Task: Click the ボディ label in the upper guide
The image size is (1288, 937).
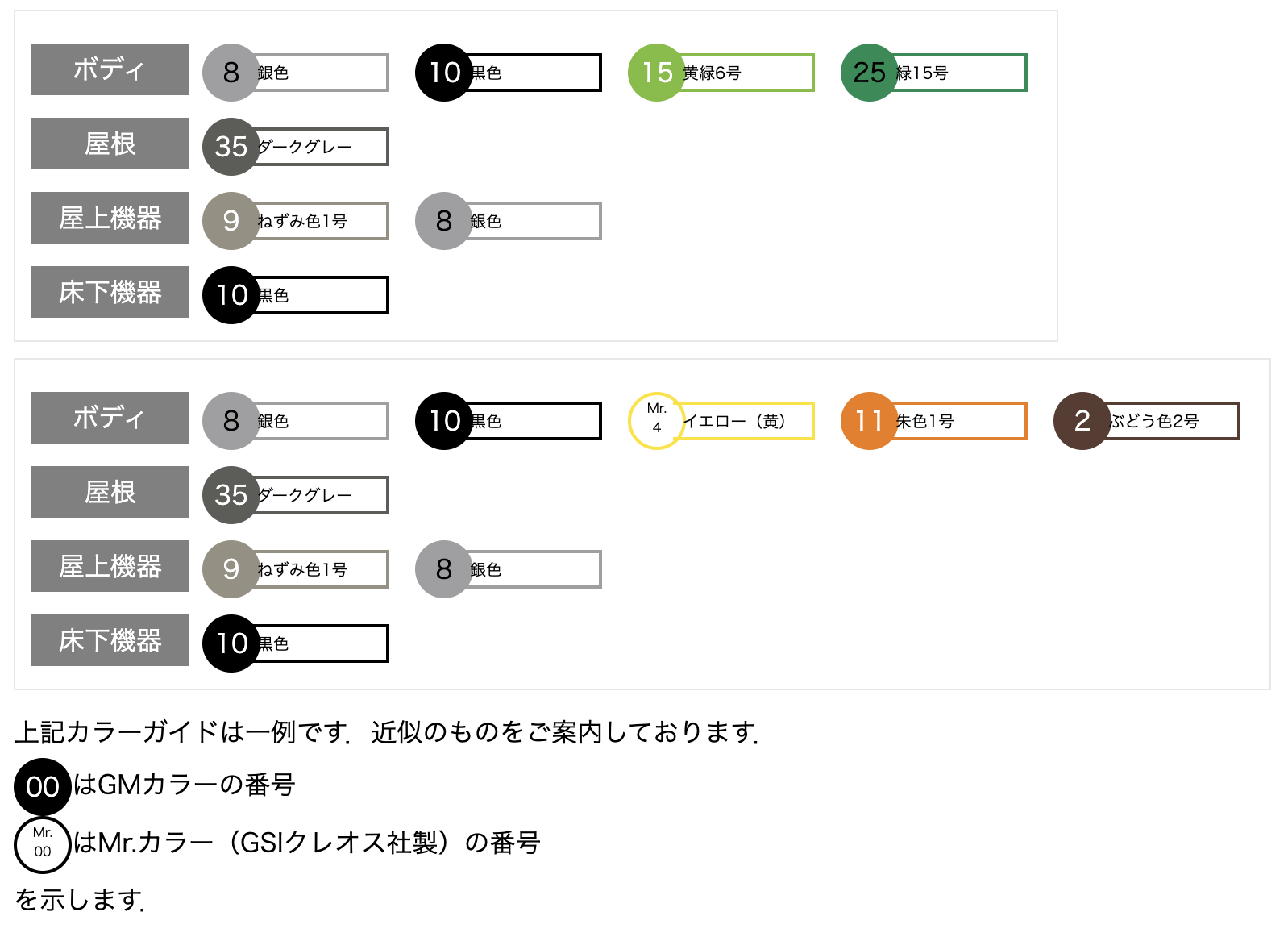Action: (110, 69)
